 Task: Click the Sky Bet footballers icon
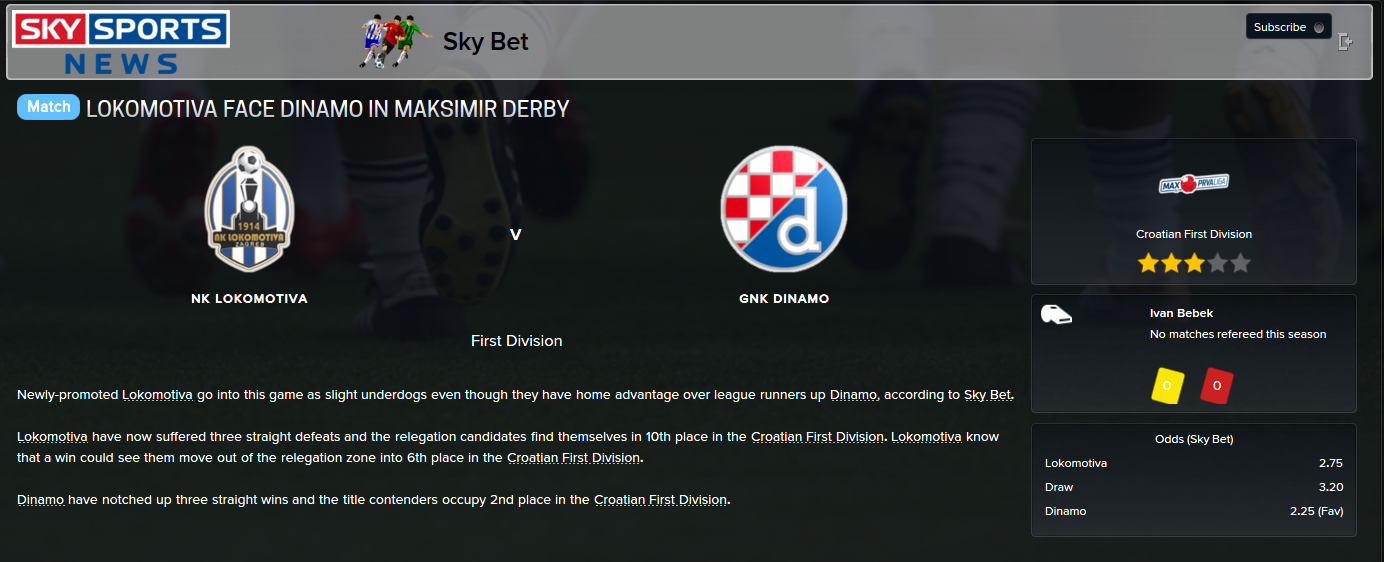click(387, 42)
